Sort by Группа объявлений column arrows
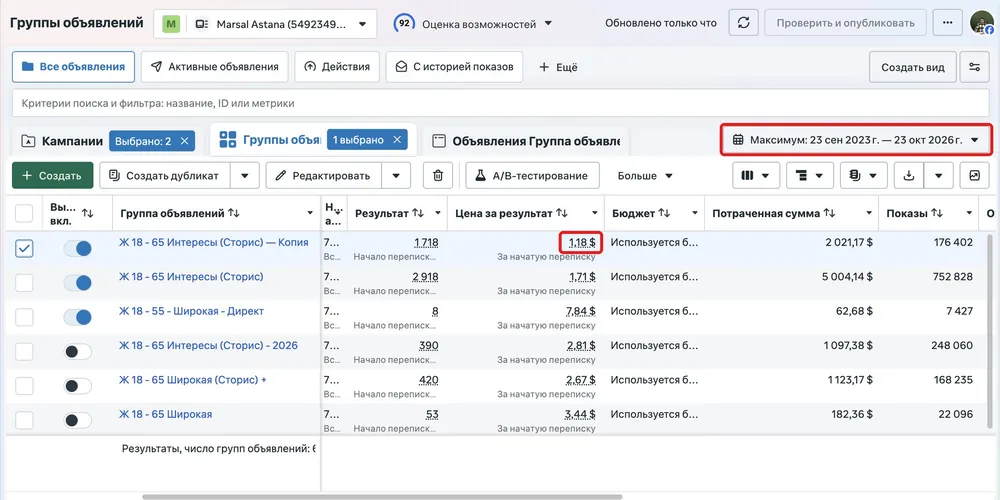Viewport: 1000px width, 500px height. (x=234, y=213)
